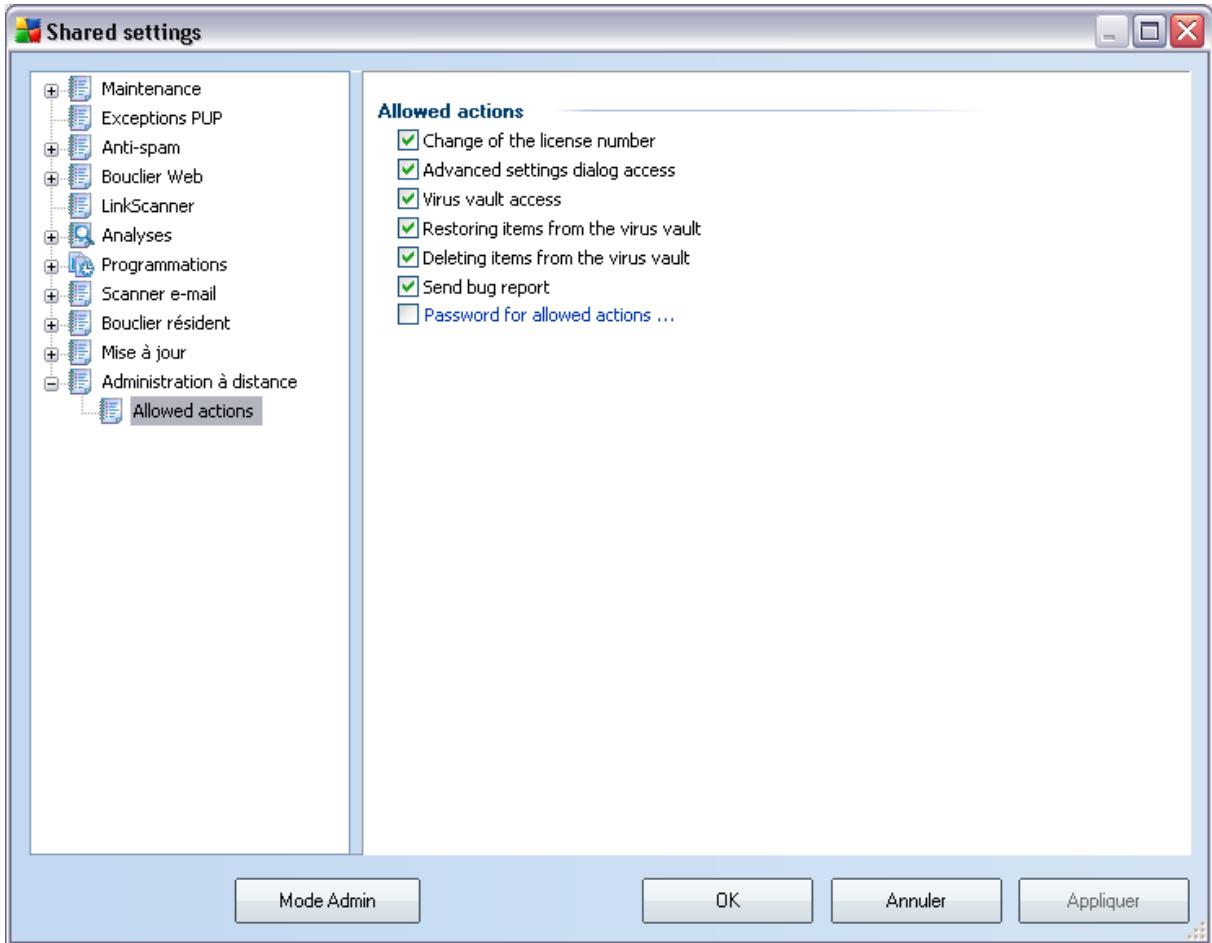Click the Appliquer button
The height and width of the screenshot is (943, 1212).
[x=1104, y=901]
